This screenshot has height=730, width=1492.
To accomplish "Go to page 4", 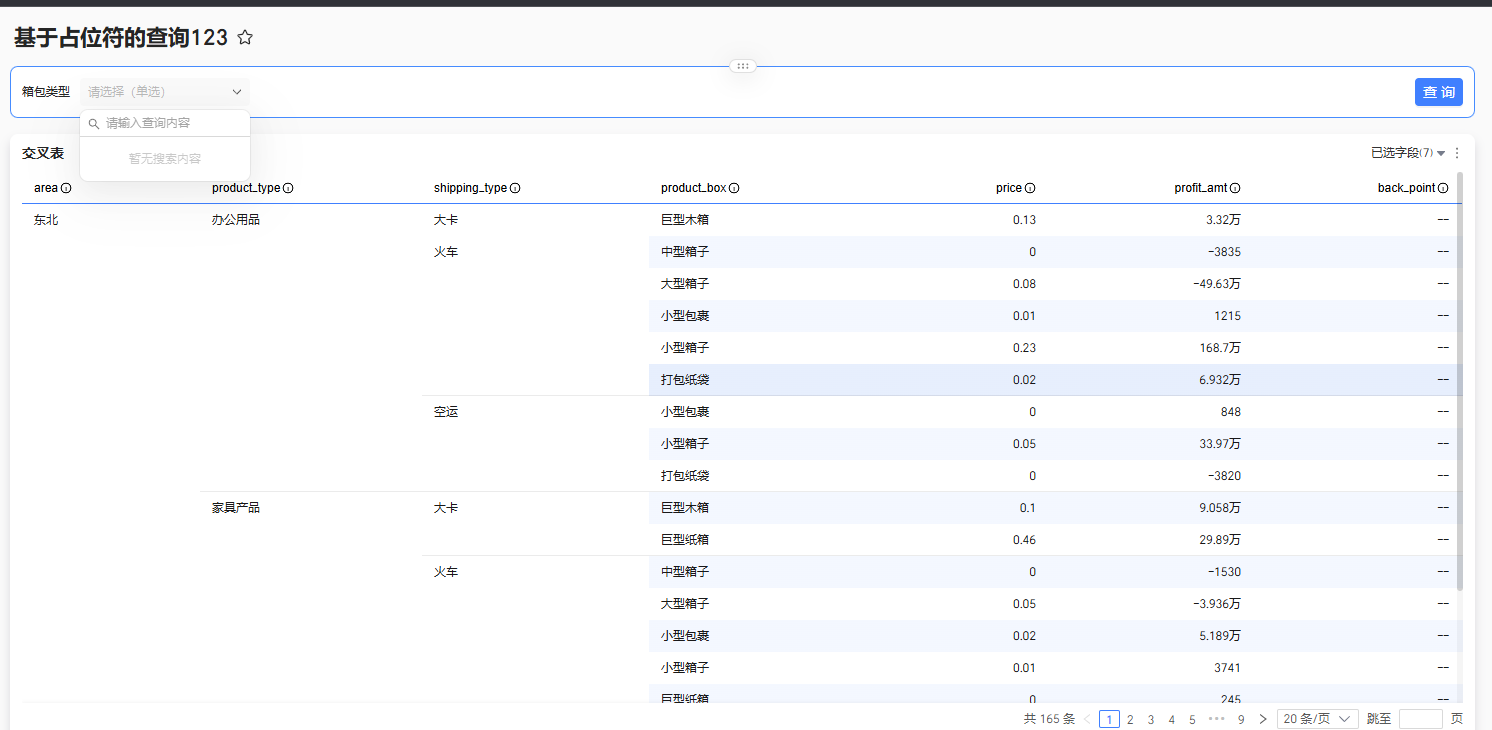I will 1172,719.
